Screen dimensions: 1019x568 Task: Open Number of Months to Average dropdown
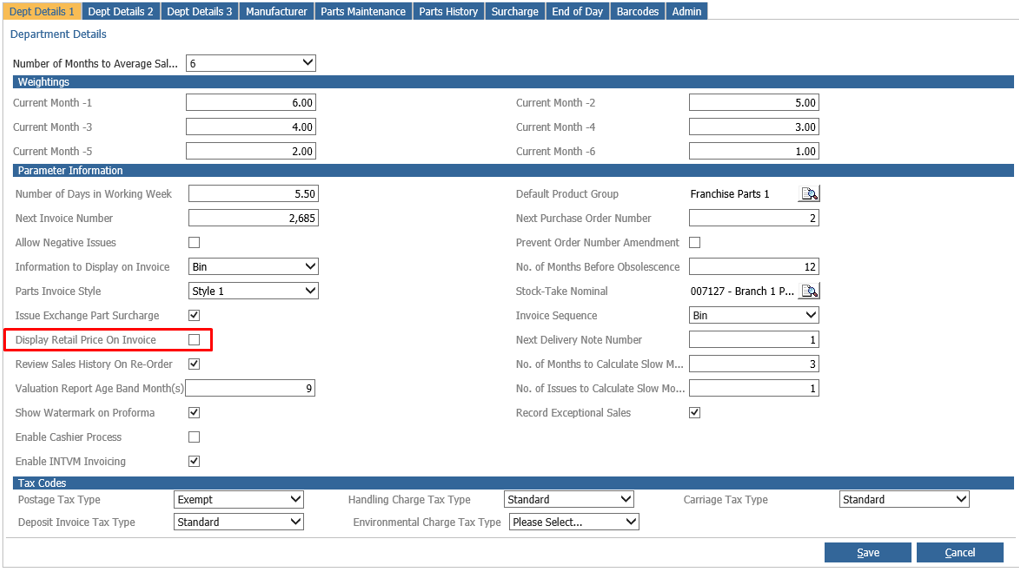tap(251, 63)
